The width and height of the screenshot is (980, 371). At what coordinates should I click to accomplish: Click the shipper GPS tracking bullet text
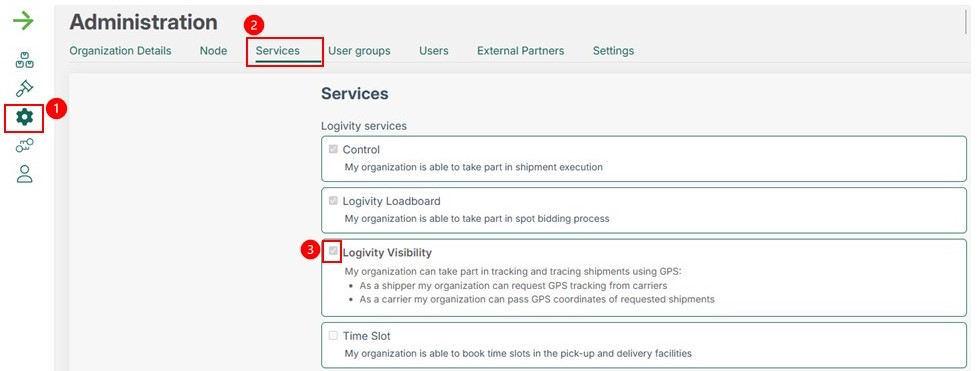click(x=513, y=285)
